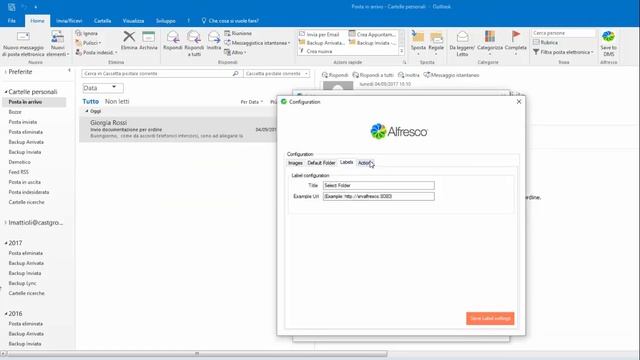Click the Che cosa si vuole fare box
640x360 pixels.
click(231, 21)
